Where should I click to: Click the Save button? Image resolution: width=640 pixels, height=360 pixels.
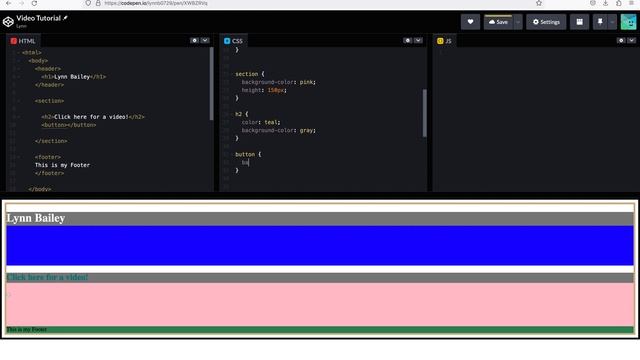pyautogui.click(x=498, y=22)
